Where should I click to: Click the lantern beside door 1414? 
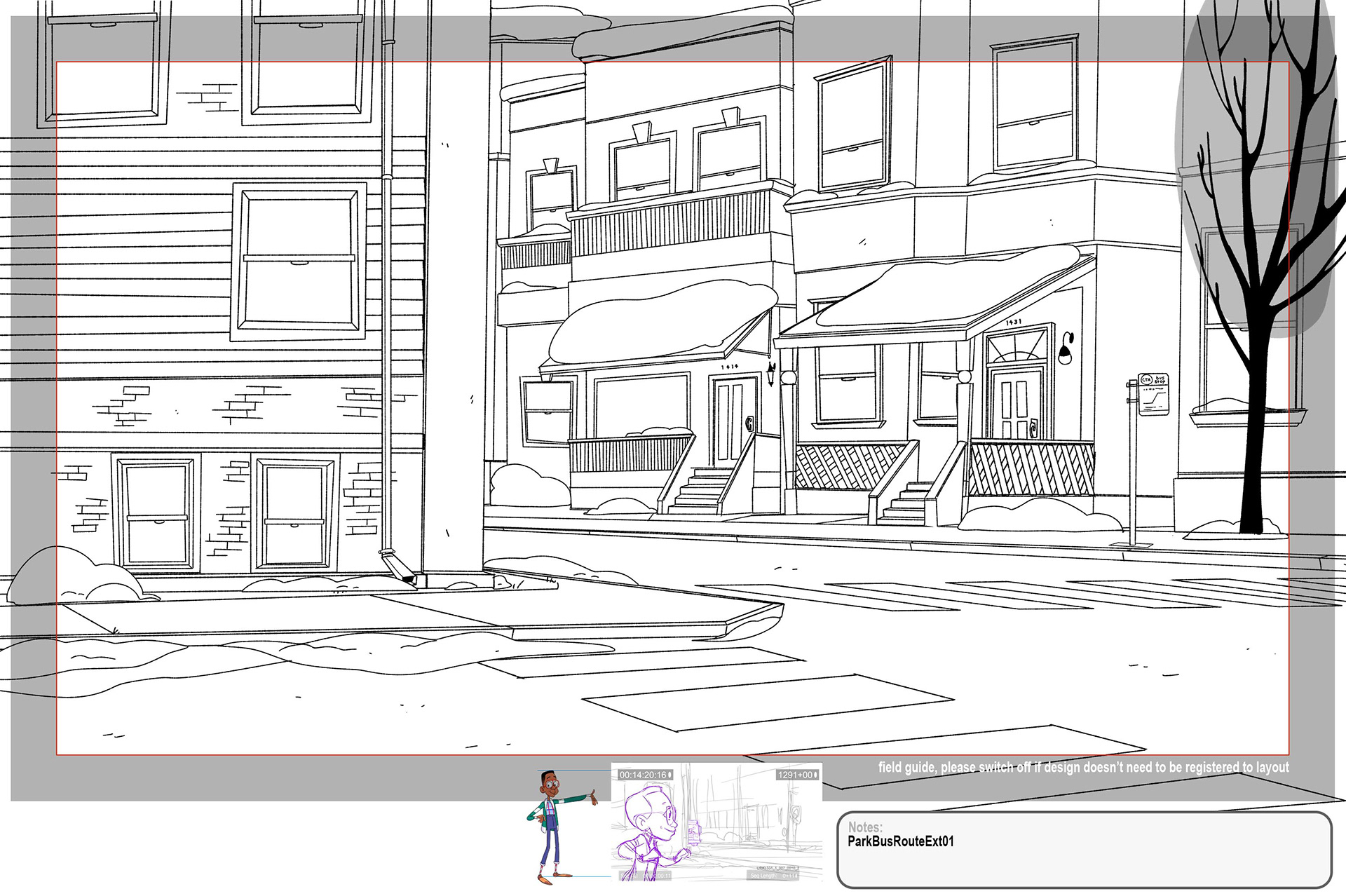tap(771, 374)
